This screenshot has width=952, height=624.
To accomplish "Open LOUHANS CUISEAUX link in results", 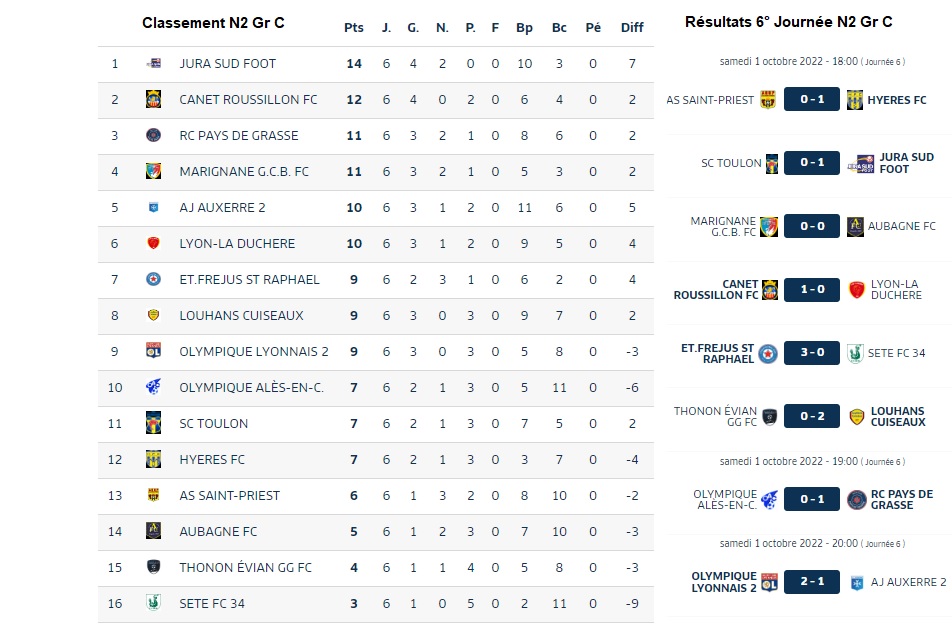I will [x=898, y=416].
